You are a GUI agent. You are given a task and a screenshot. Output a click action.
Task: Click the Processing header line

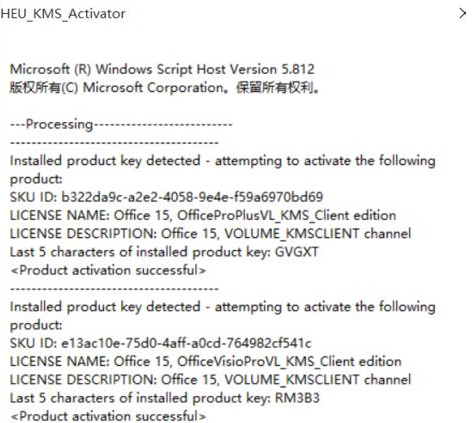(121, 124)
